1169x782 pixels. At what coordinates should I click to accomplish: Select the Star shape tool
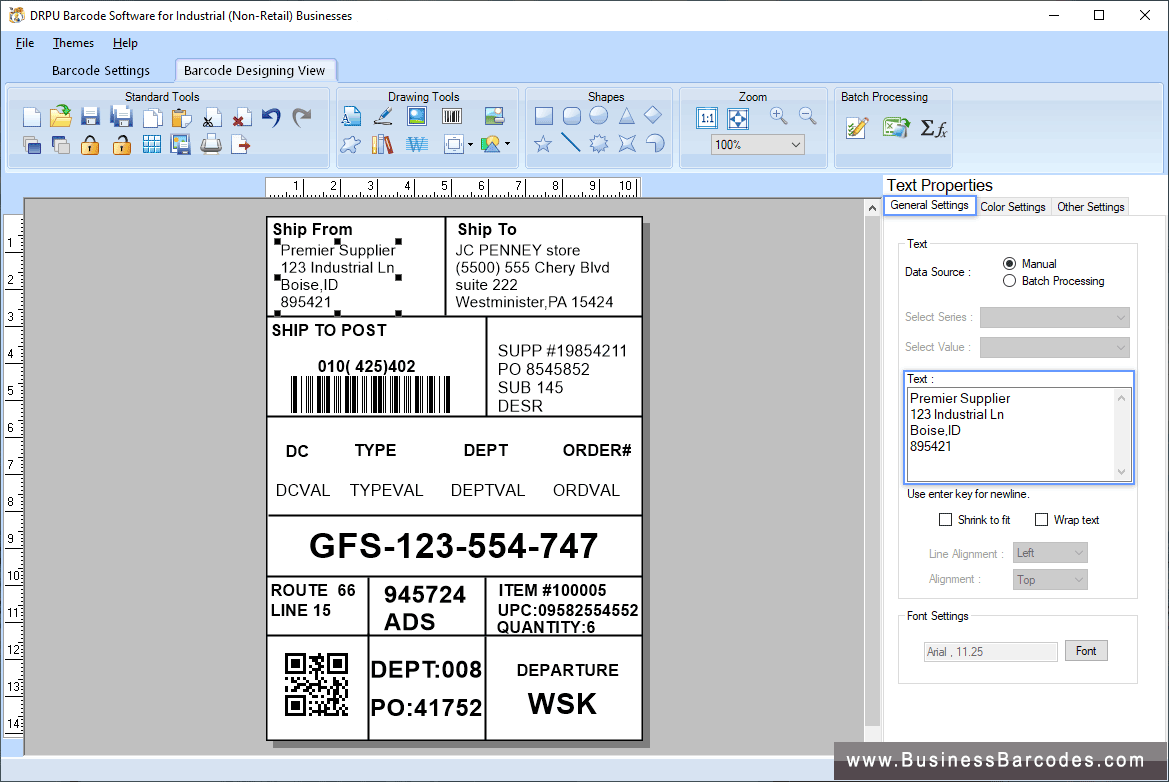pos(542,143)
